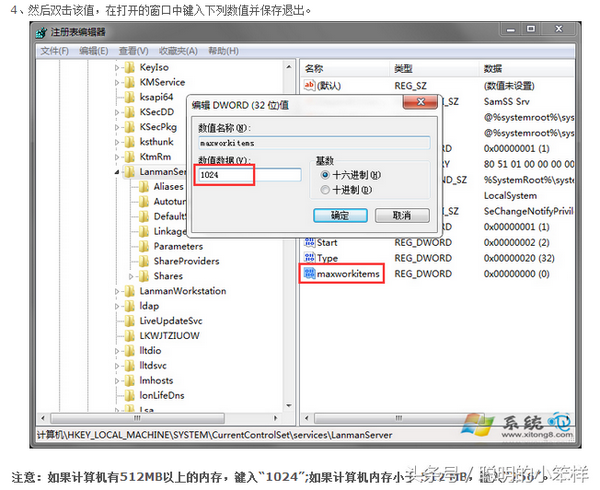The width and height of the screenshot is (600, 490).
Task: Click the 数值数据 input field
Action: (249, 175)
